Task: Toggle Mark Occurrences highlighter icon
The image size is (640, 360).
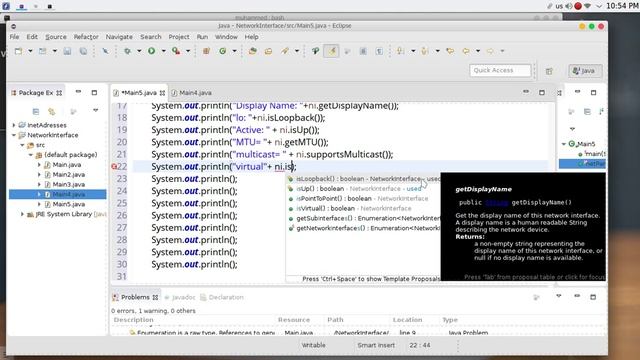Action: click(x=331, y=51)
